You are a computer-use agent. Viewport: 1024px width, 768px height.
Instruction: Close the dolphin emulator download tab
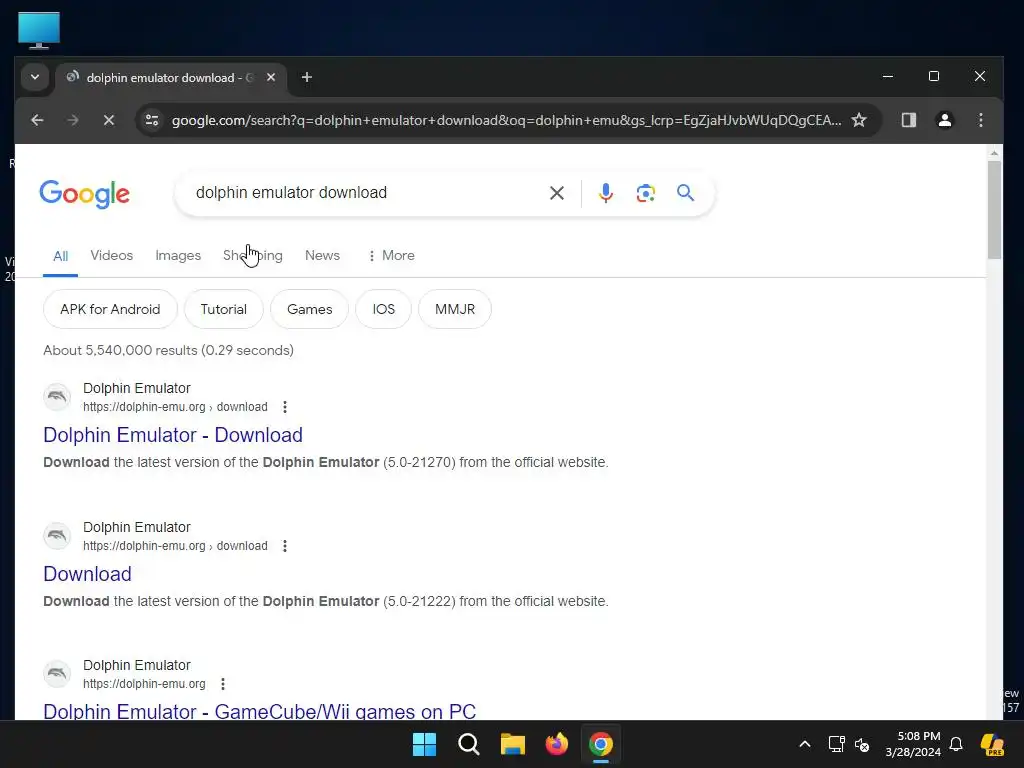tap(271, 77)
